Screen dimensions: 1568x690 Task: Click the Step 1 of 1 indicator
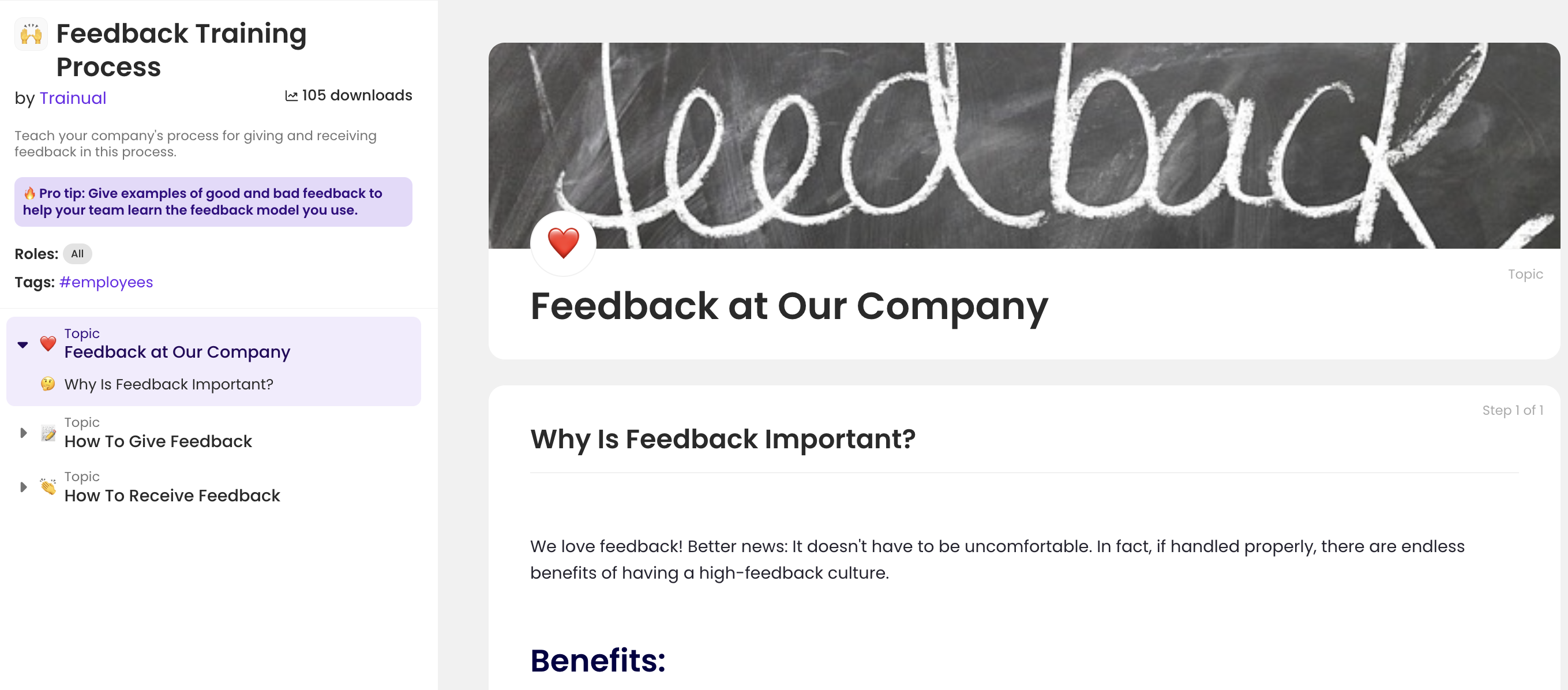(x=1514, y=410)
